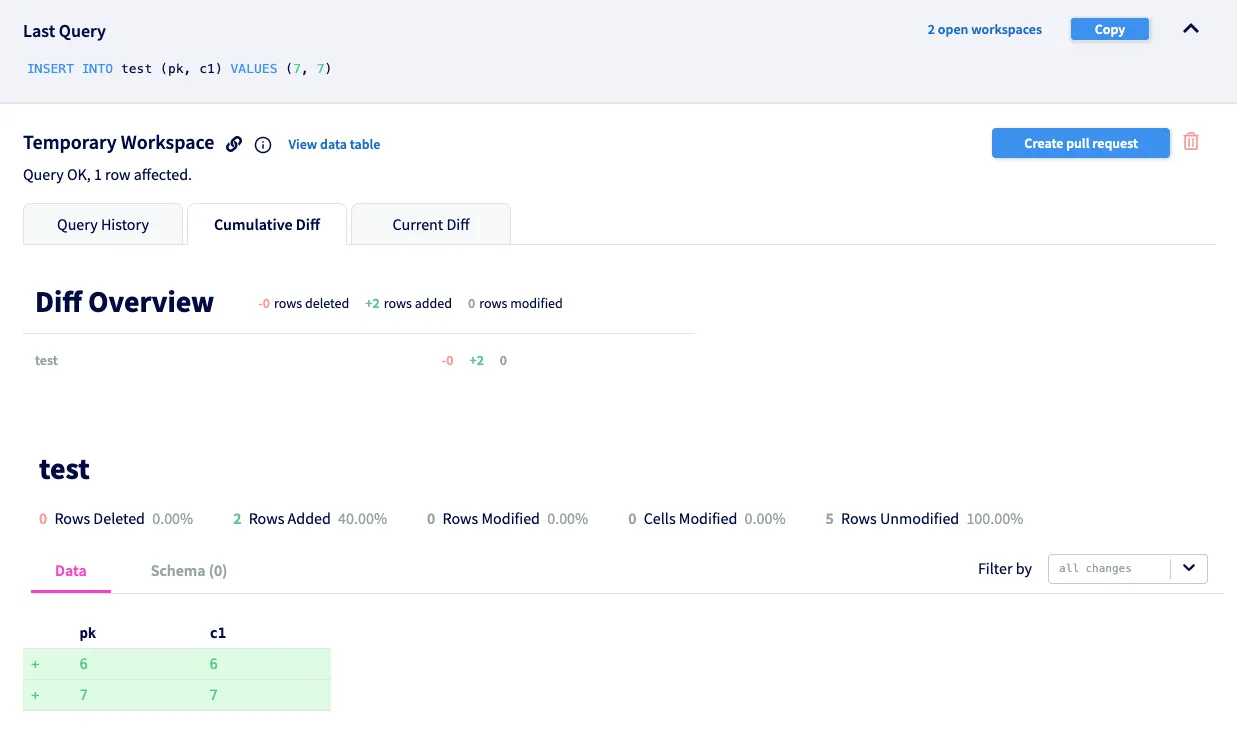Select the Schema (0) tab
1237x738 pixels.
(188, 570)
